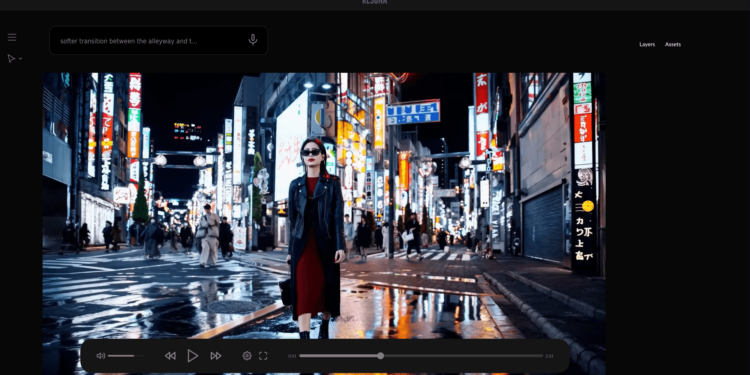Switch to the Layers tab
This screenshot has width=750, height=375.
click(647, 44)
